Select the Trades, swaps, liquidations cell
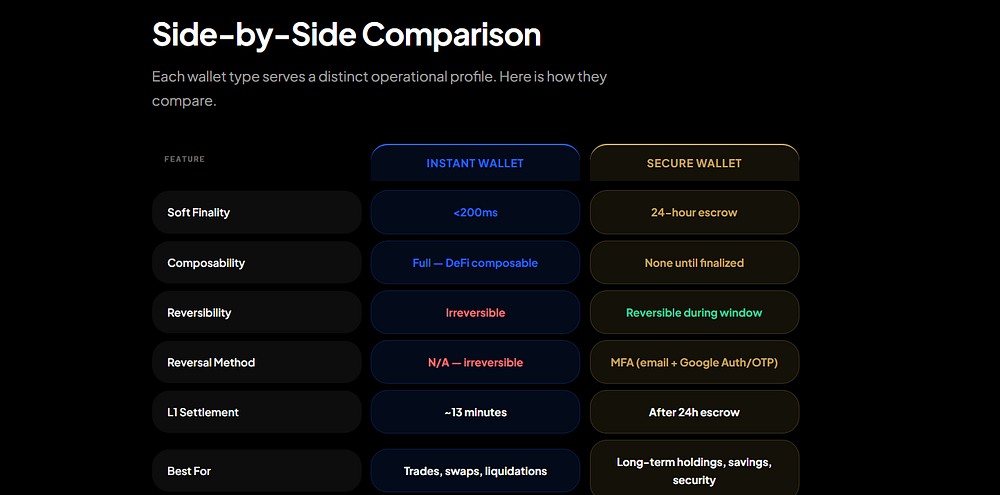This screenshot has width=1000, height=495. (475, 470)
